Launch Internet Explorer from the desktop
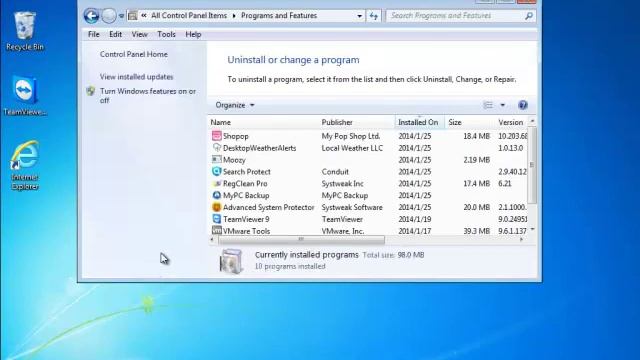The width and height of the screenshot is (640, 360). click(x=25, y=165)
